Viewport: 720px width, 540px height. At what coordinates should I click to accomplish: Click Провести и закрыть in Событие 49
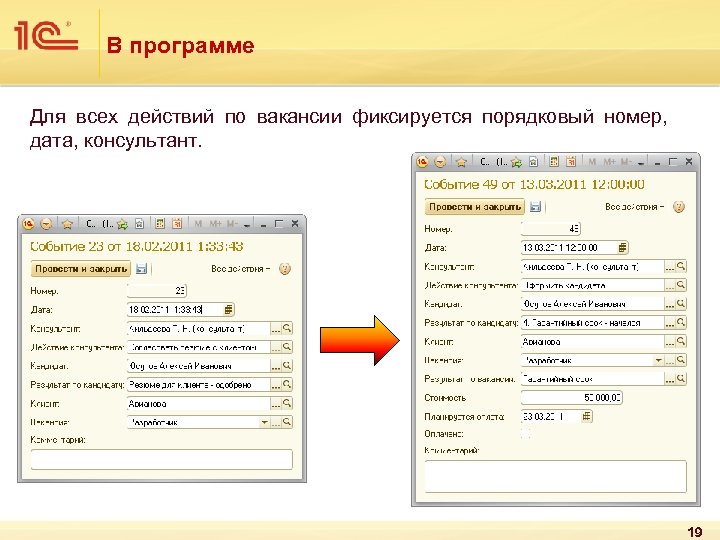tap(475, 207)
